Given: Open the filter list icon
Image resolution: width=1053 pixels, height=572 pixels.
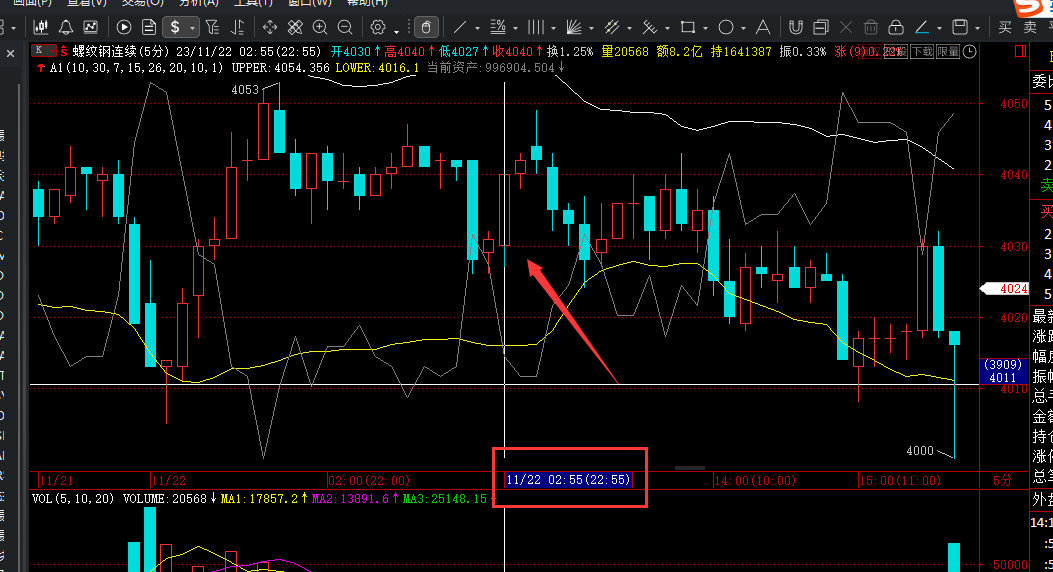Looking at the screenshot, I should 212,28.
